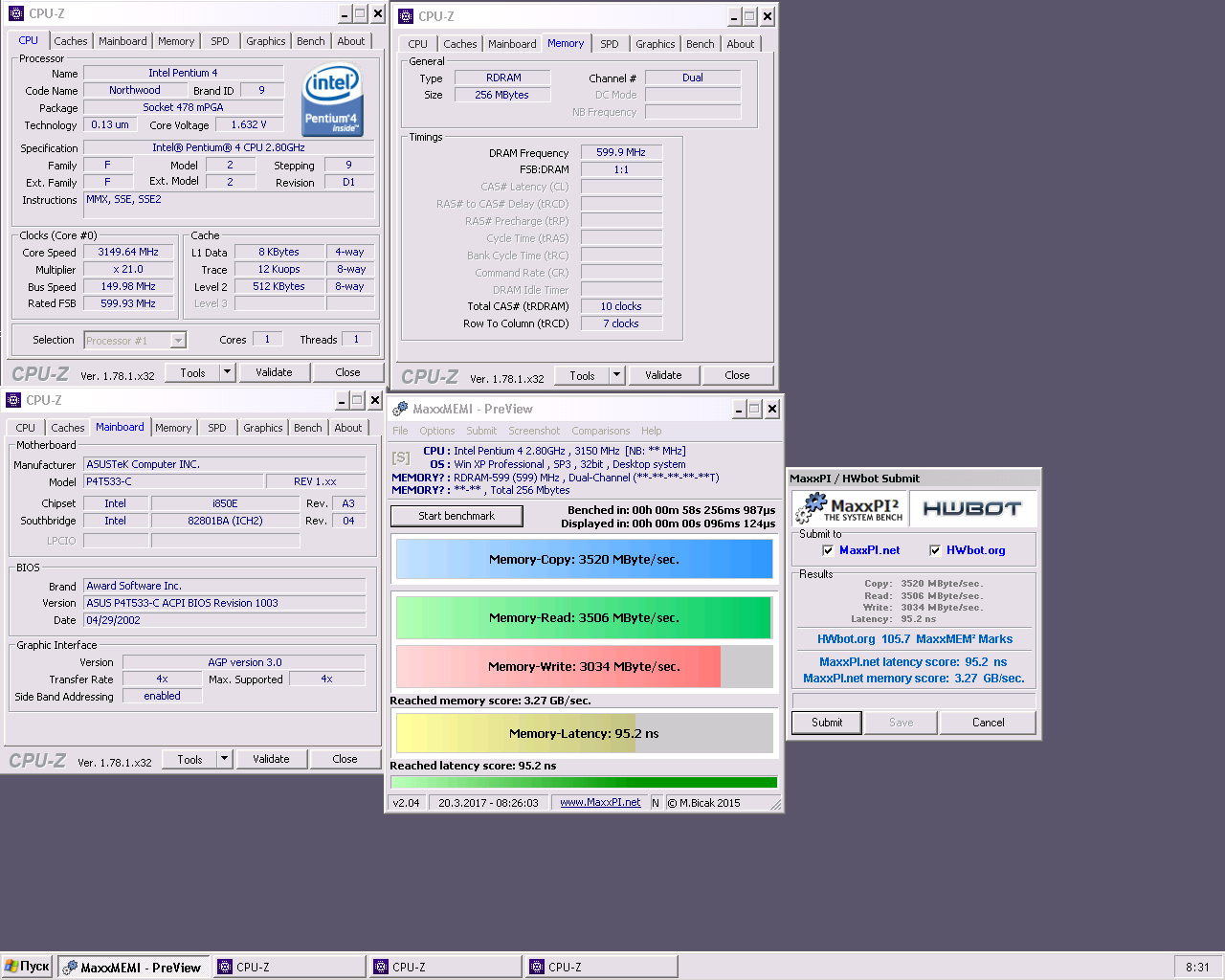This screenshot has width=1225, height=980.
Task: Click Start benchmark button
Action: [457, 516]
